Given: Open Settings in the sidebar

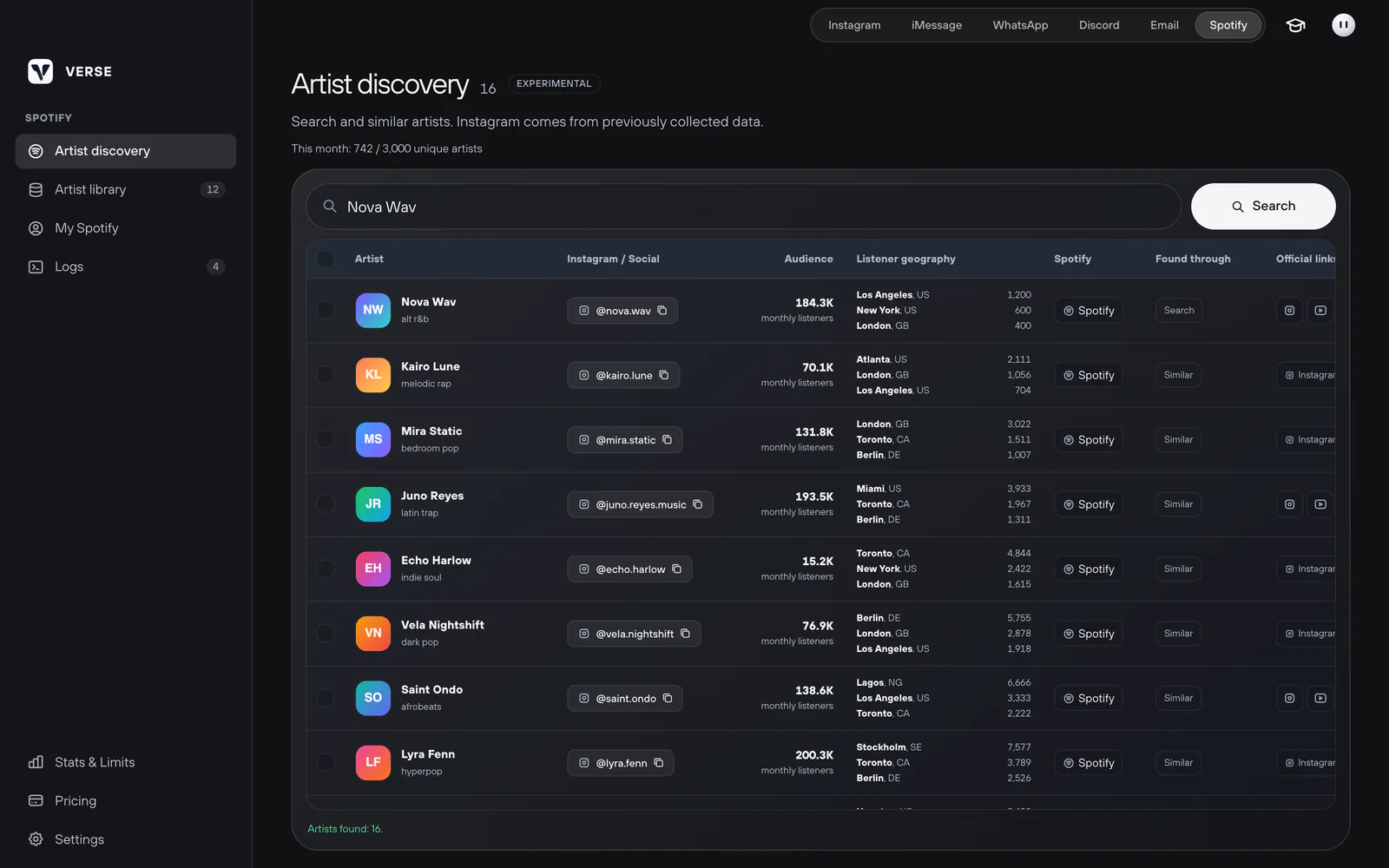Looking at the screenshot, I should (x=126, y=839).
